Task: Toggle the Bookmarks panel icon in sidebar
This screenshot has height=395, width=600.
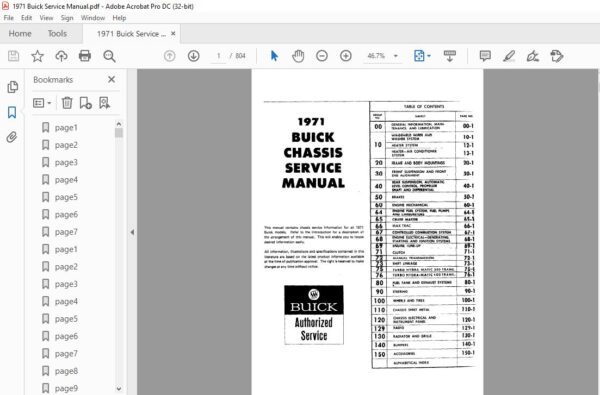Action: coord(12,112)
